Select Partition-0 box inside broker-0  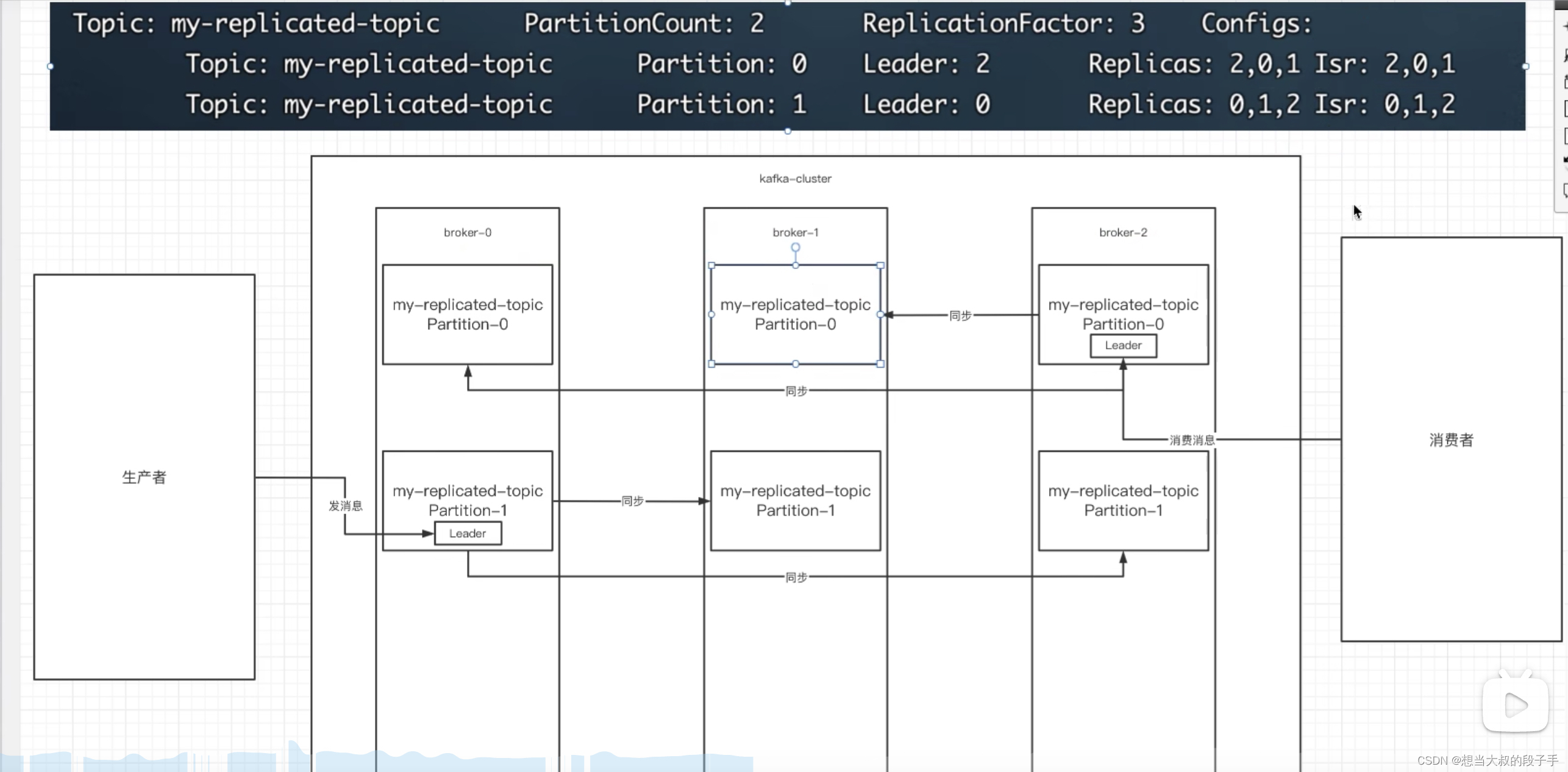point(468,315)
